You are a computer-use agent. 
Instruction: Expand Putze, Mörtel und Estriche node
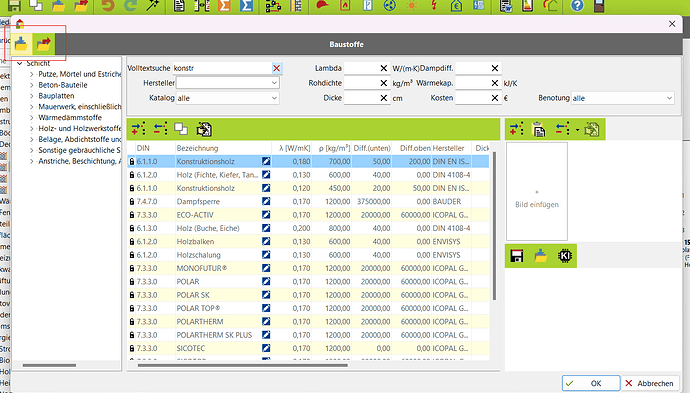point(31,74)
